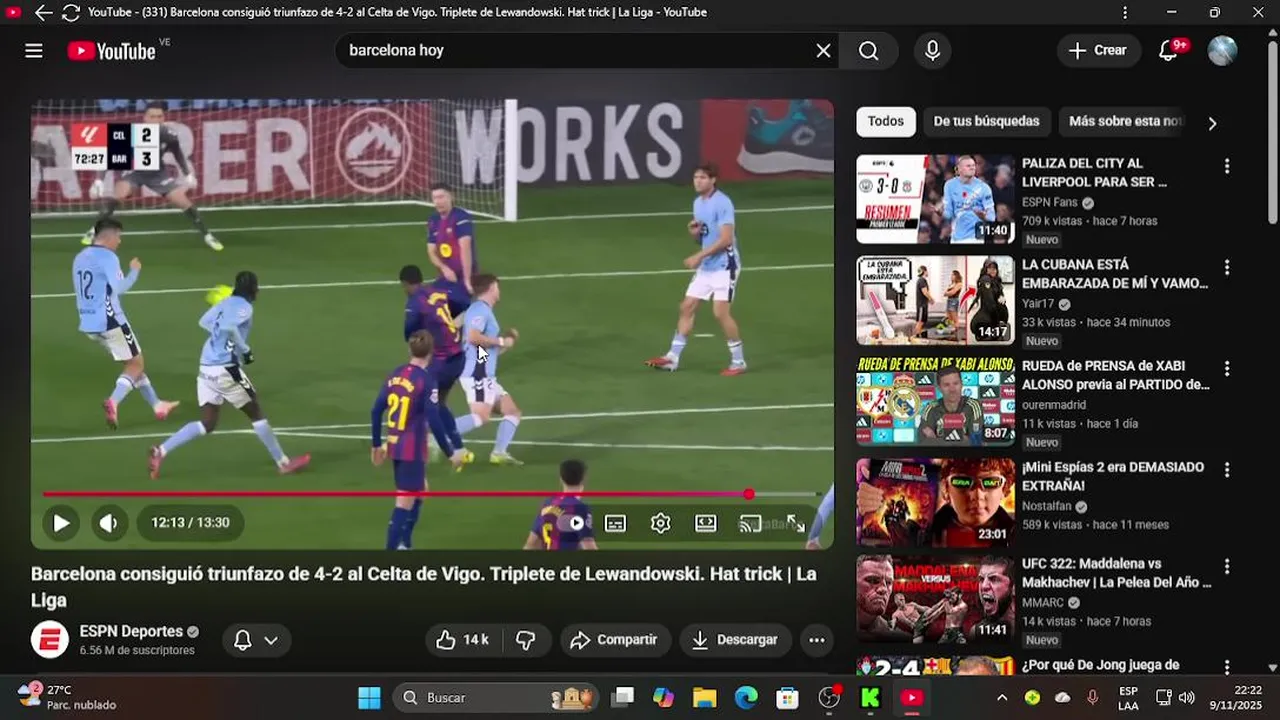Click the red playhead on the progress bar
Image resolution: width=1280 pixels, height=720 pixels.
(x=749, y=494)
